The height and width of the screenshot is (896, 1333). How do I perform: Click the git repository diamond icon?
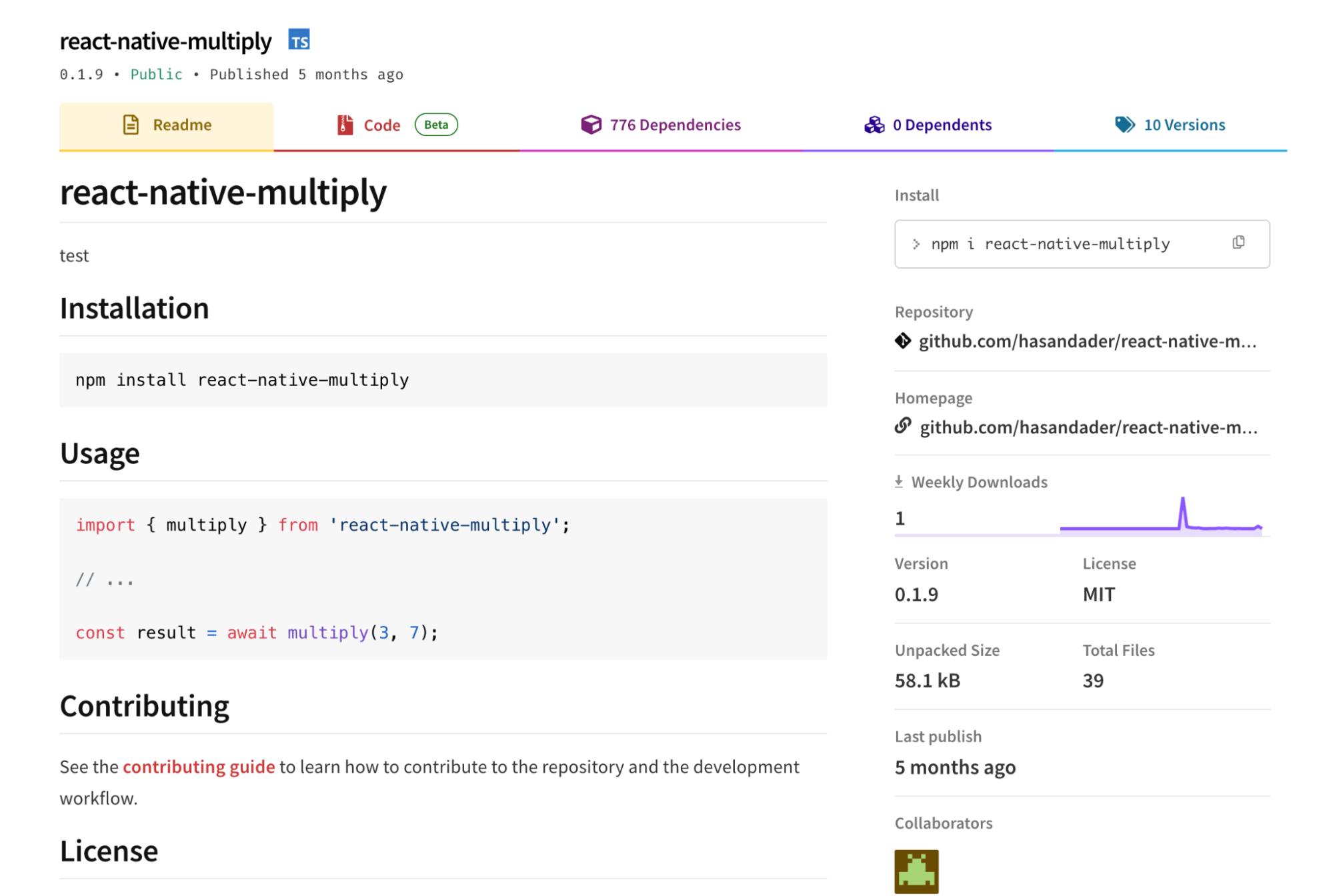click(x=903, y=341)
